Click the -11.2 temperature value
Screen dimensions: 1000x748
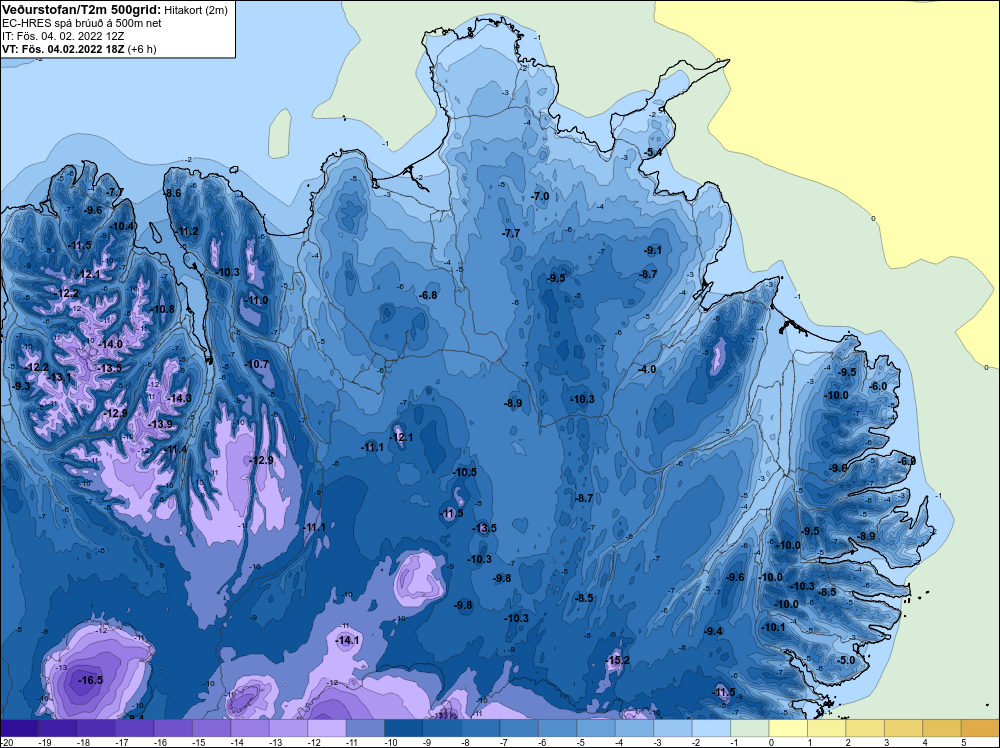pos(186,231)
